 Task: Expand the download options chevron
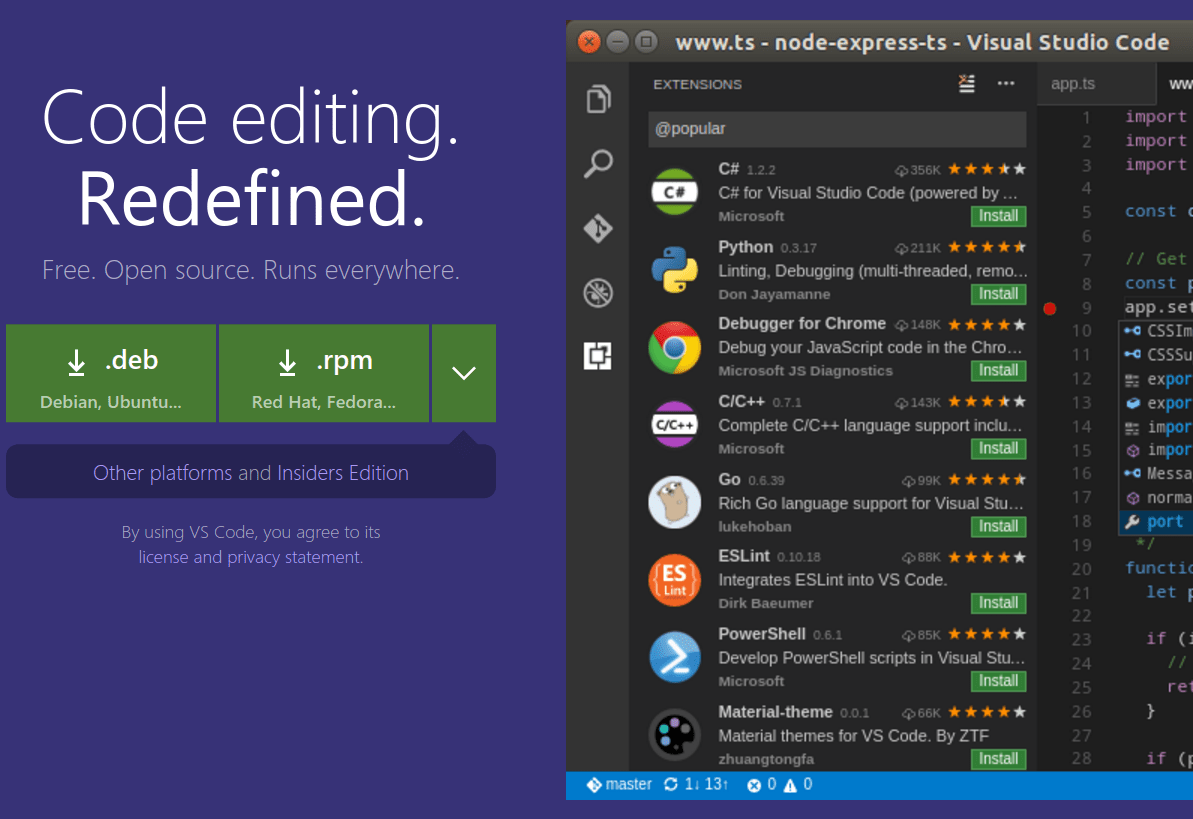tap(464, 373)
